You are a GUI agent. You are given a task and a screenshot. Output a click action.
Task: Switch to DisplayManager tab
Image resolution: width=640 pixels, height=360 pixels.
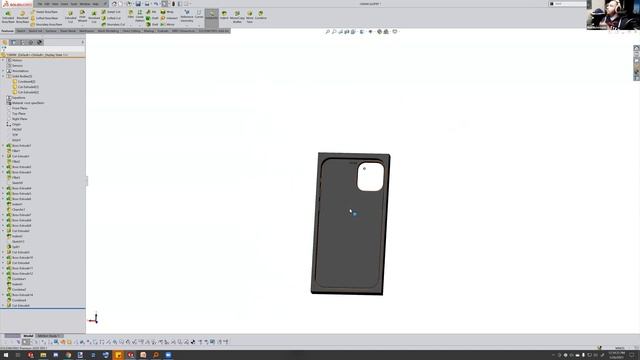point(39,42)
